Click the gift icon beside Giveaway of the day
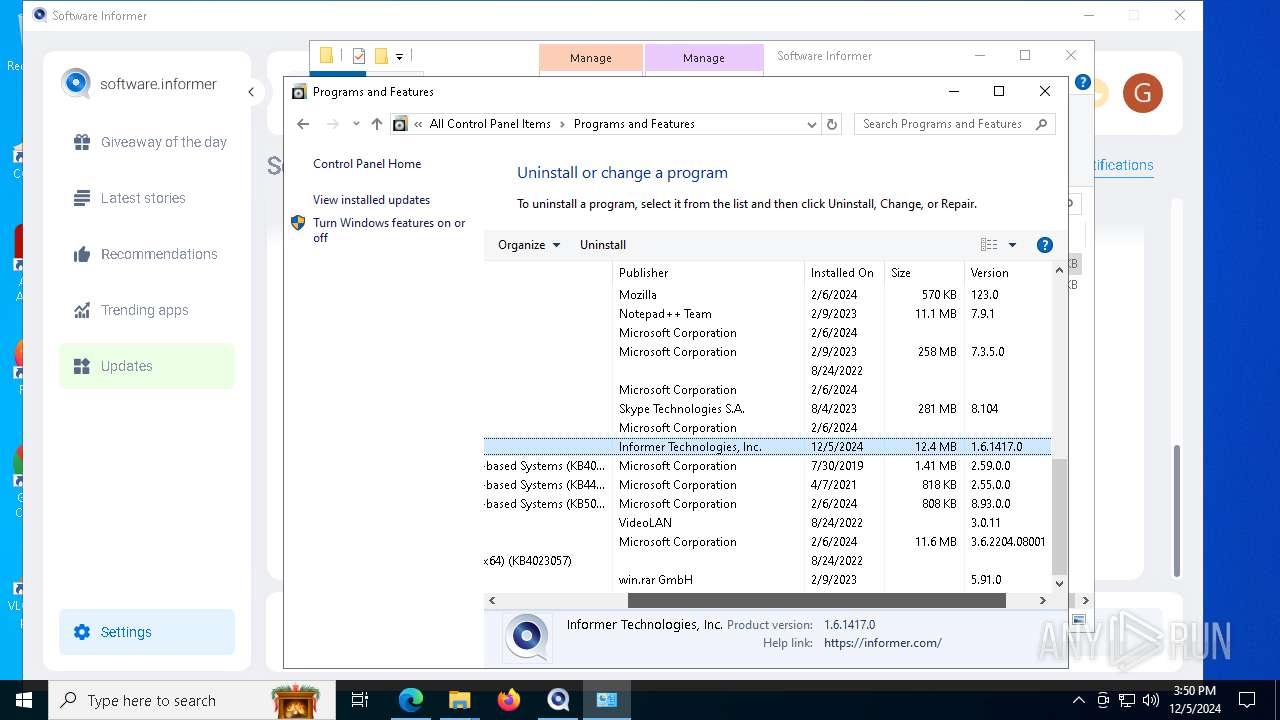The height and width of the screenshot is (720, 1280). [x=82, y=142]
